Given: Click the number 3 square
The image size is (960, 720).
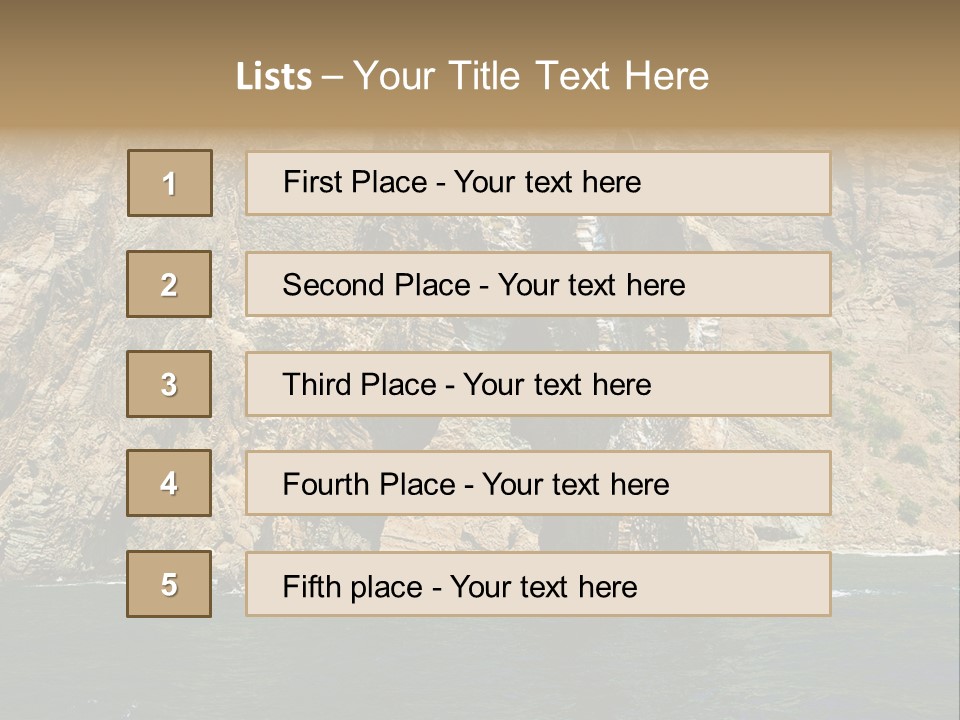Looking at the screenshot, I should pyautogui.click(x=170, y=384).
